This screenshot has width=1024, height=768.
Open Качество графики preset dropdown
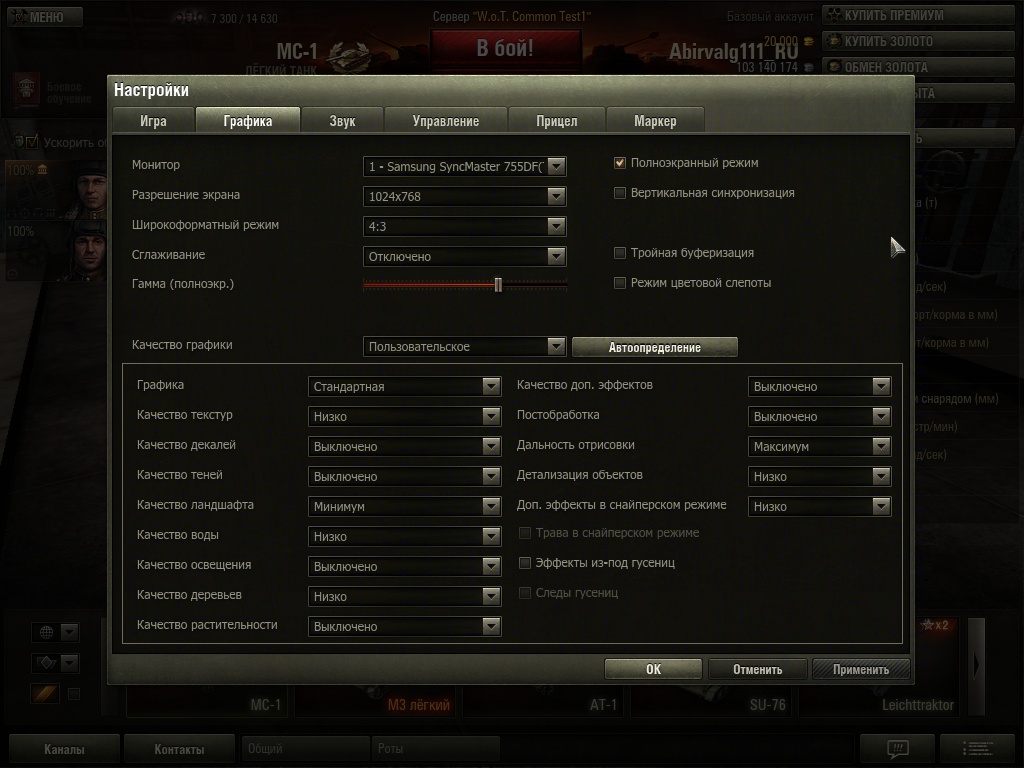point(464,347)
